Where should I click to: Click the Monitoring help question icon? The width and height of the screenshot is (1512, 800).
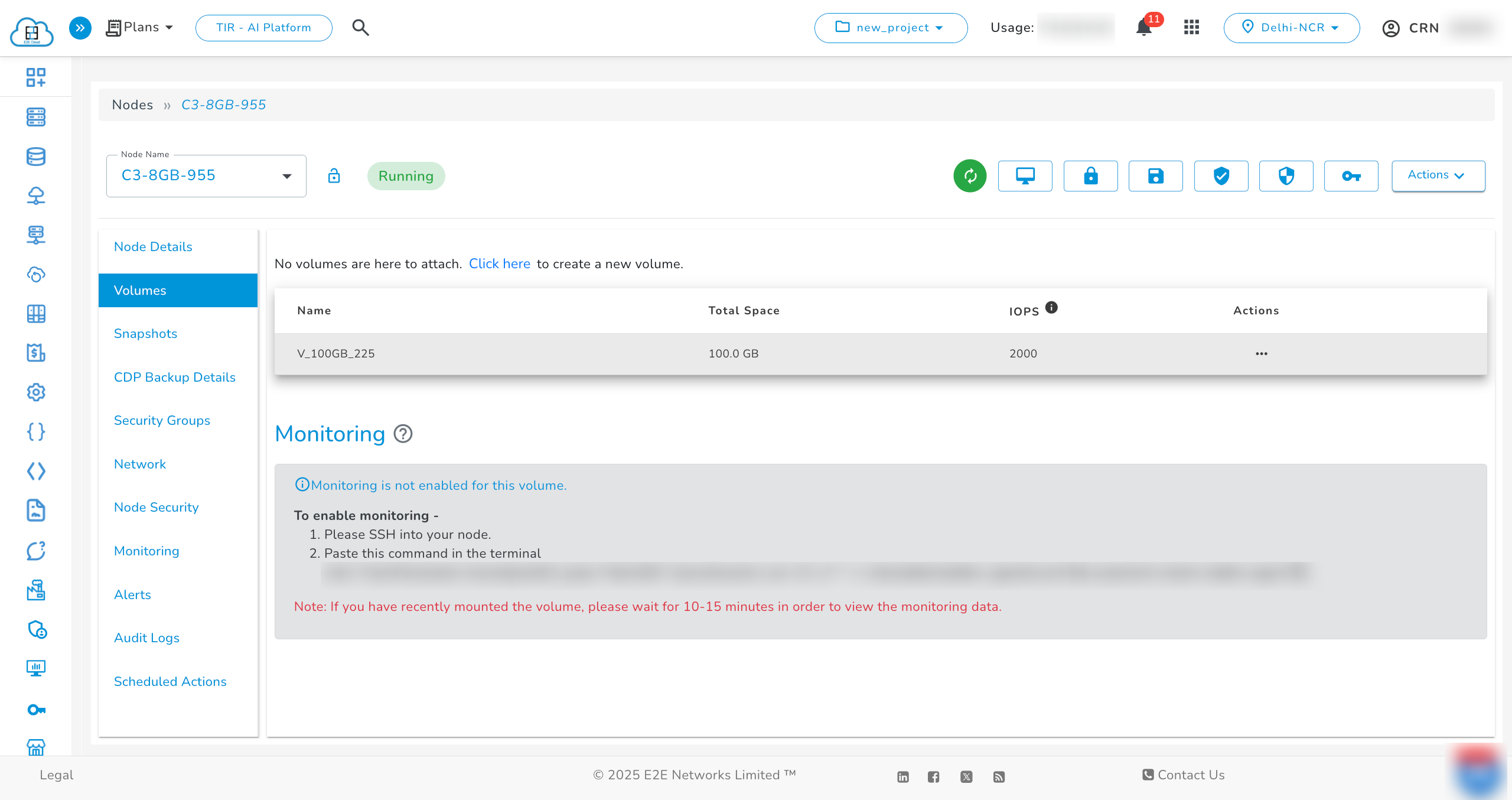point(403,434)
